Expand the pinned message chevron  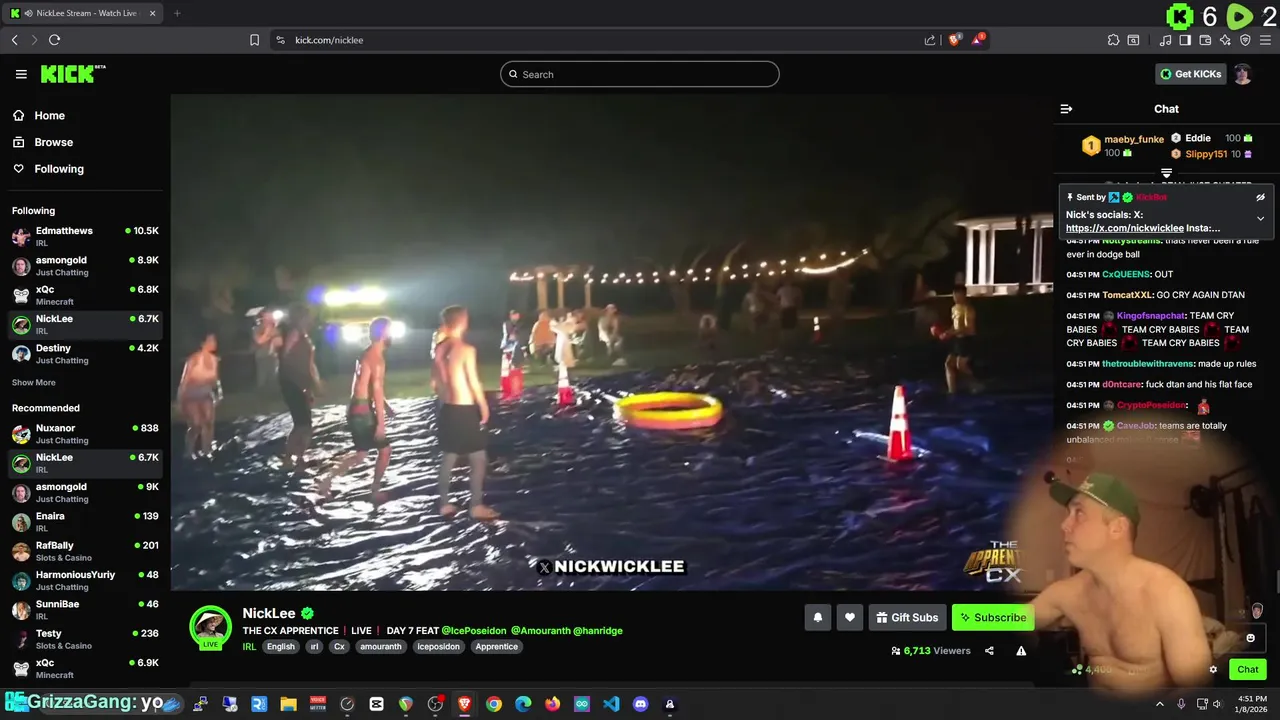pyautogui.click(x=1261, y=218)
